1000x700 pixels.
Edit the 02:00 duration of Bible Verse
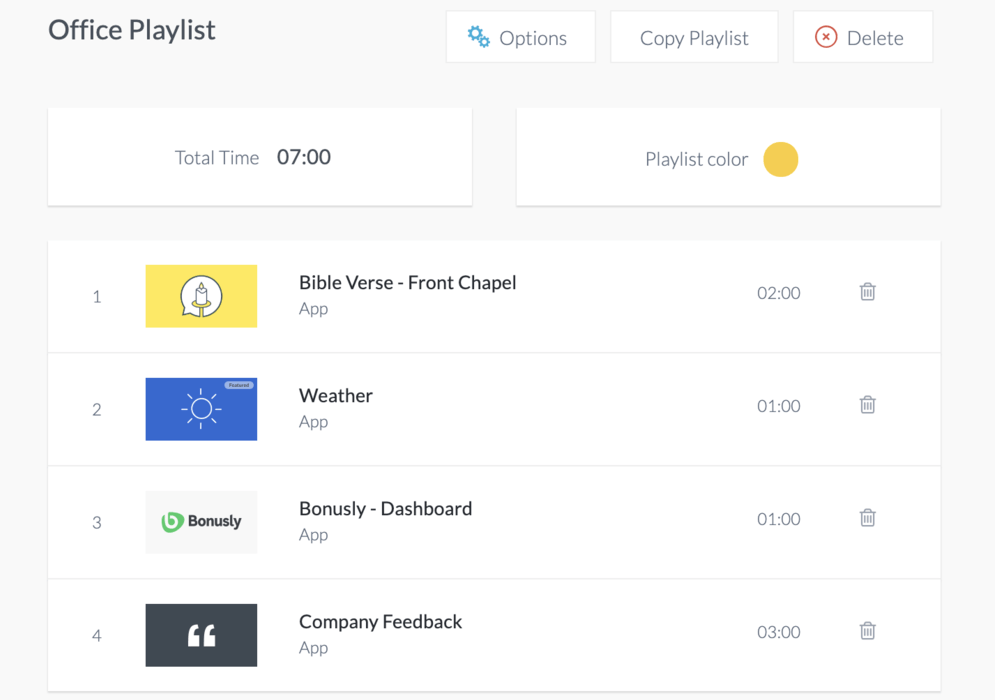pos(779,293)
